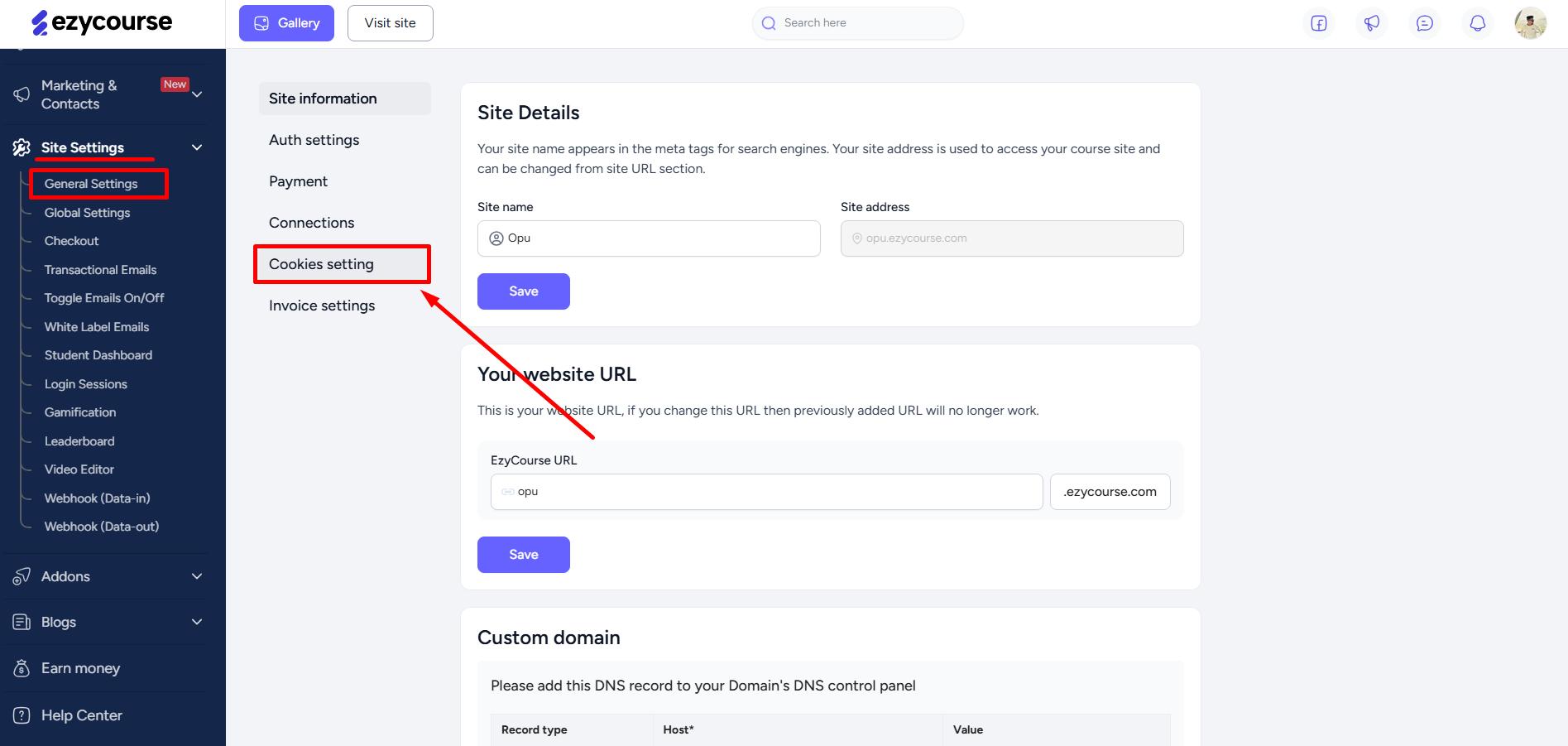1568x746 pixels.
Task: Expand the Blogs menu chevron
Action: coord(197,622)
